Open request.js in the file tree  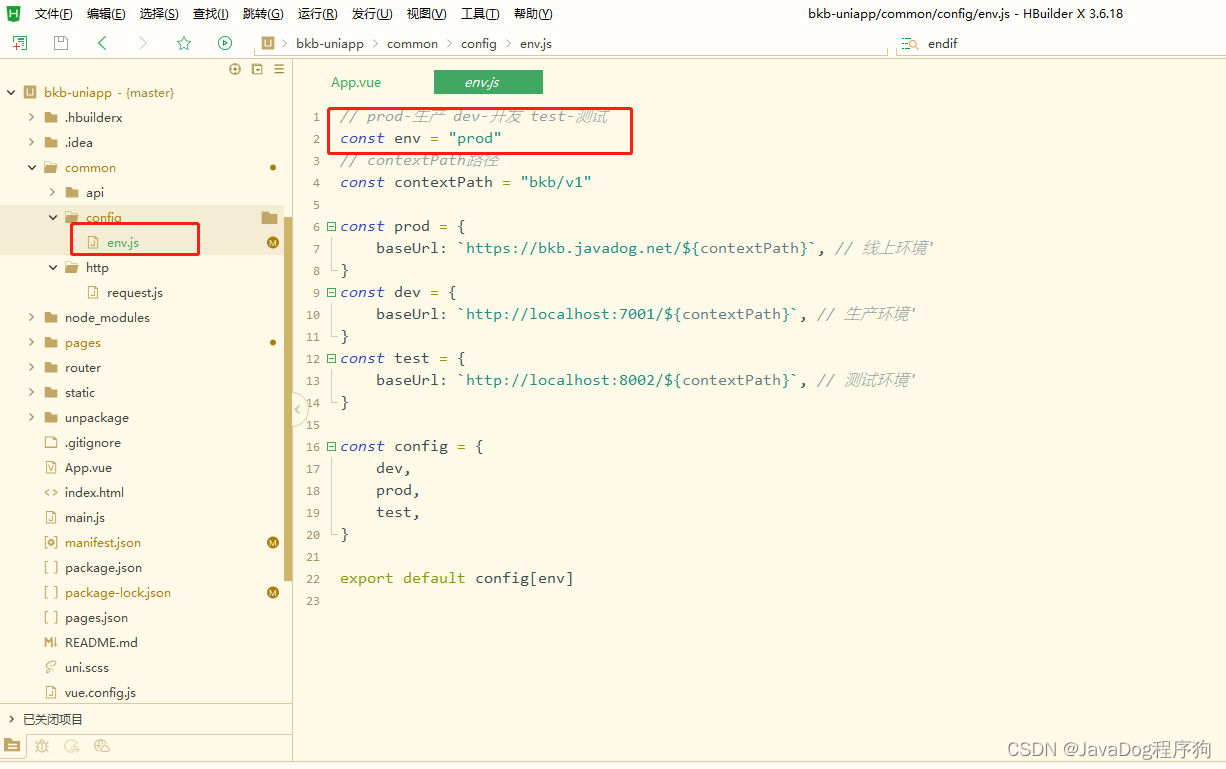135,292
